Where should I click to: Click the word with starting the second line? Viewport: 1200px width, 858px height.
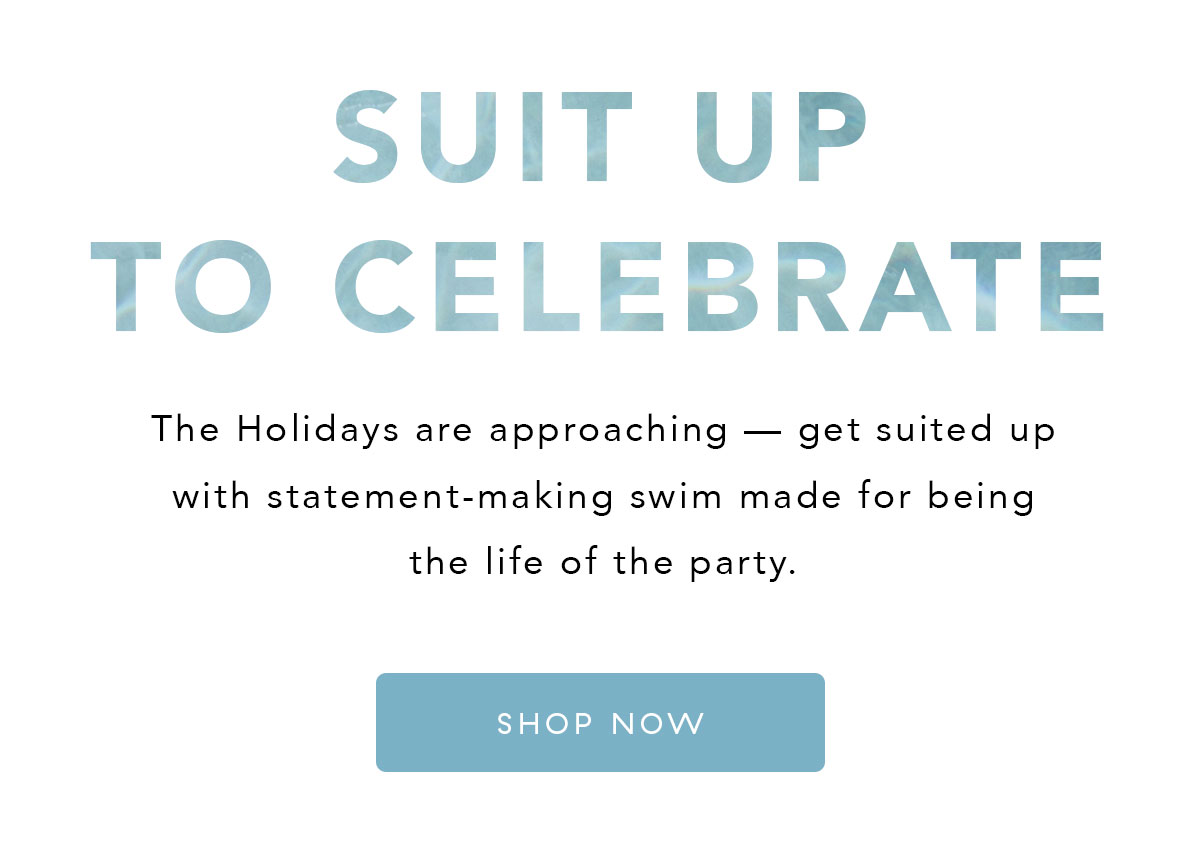point(211,497)
